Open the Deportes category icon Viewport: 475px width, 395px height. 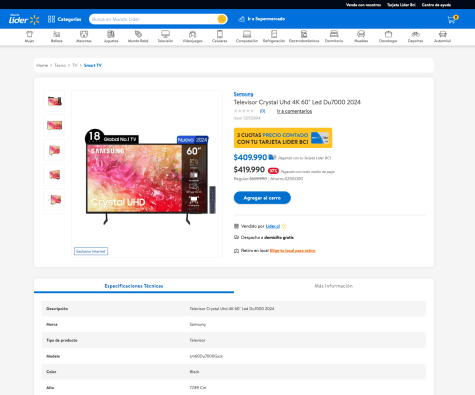(415, 37)
